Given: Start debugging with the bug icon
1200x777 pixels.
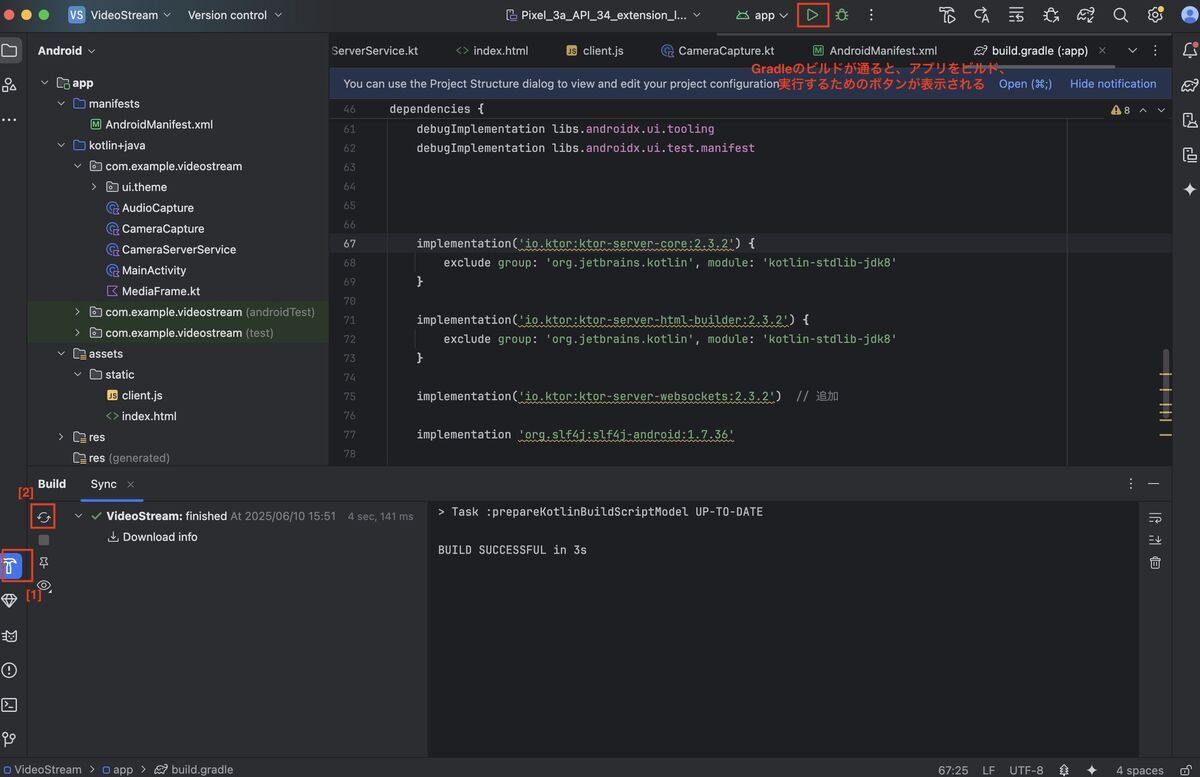Looking at the screenshot, I should click(x=842, y=15).
